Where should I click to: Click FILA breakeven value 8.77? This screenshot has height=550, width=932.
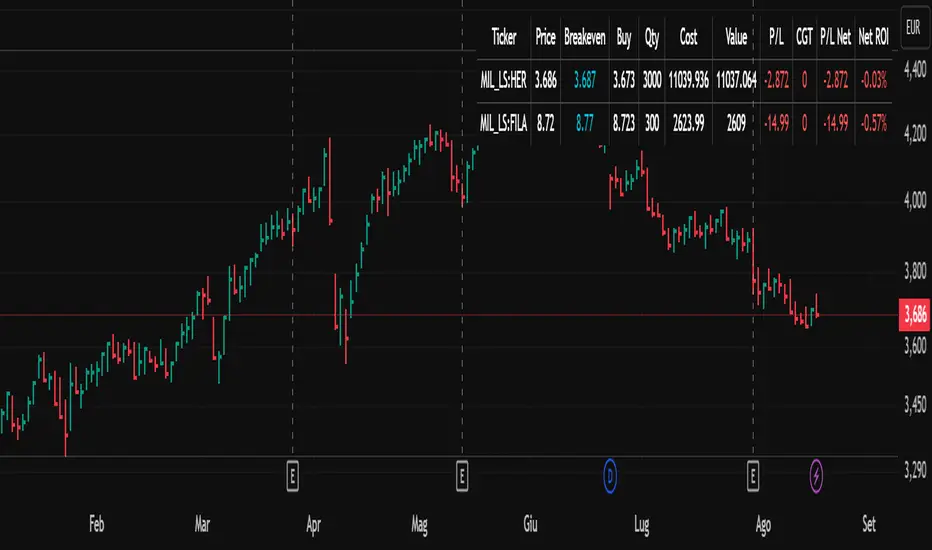tap(585, 123)
